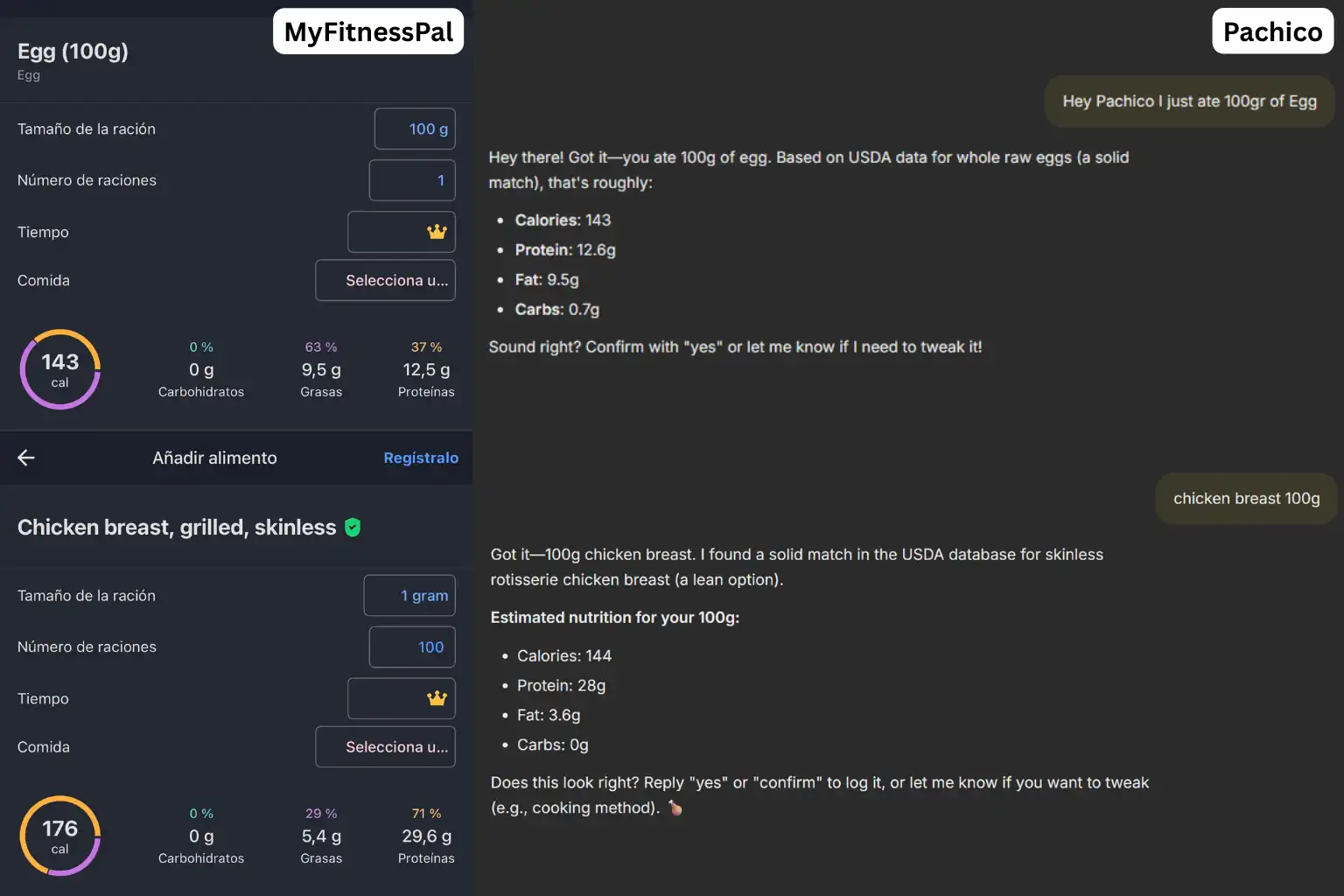Click the Egg (100g) food title
This screenshot has height=896, width=1344.
coord(73,51)
